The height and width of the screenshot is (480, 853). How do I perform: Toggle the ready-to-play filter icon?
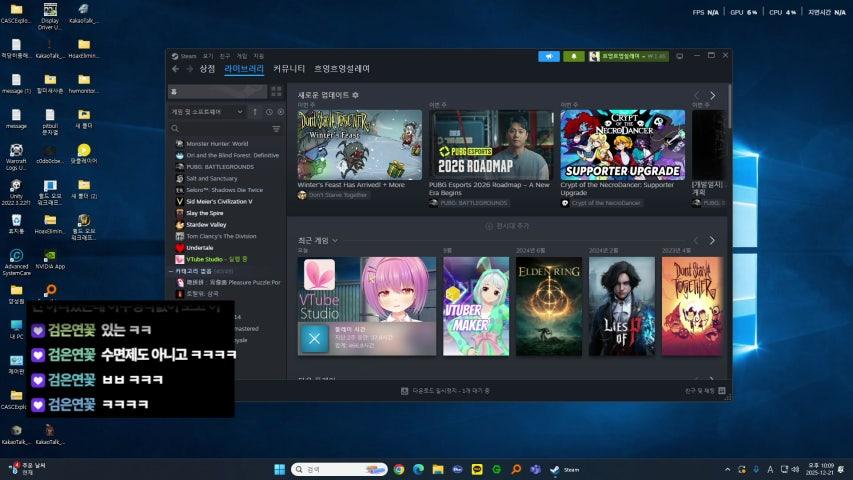pos(279,112)
